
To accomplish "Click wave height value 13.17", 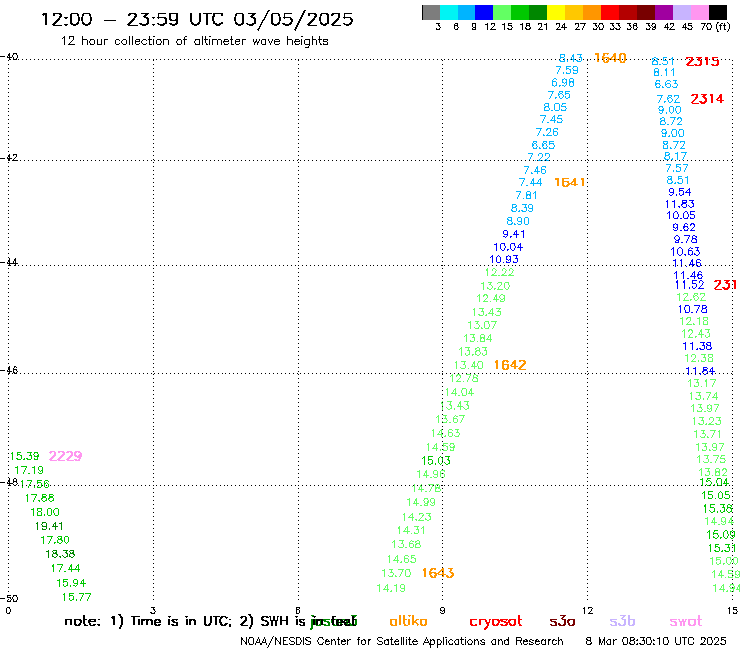I will [702, 383].
